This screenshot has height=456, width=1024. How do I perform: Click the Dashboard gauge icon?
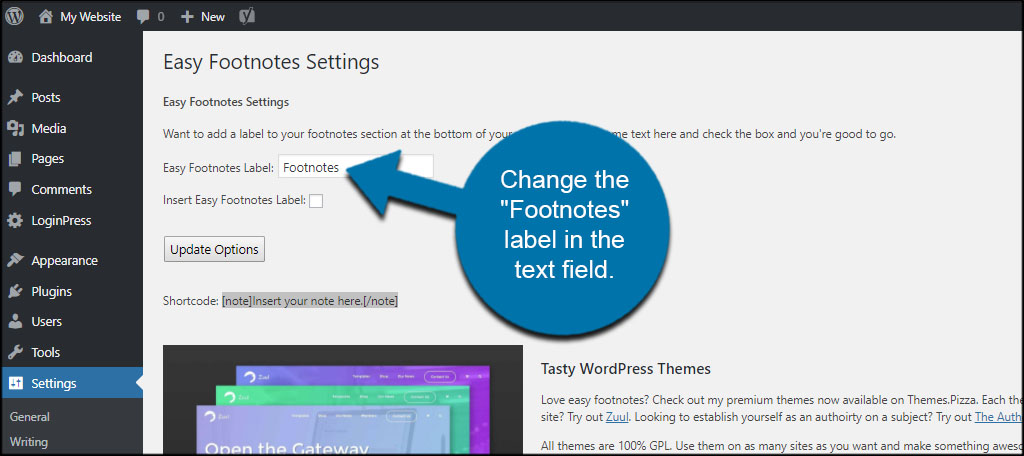pos(15,57)
